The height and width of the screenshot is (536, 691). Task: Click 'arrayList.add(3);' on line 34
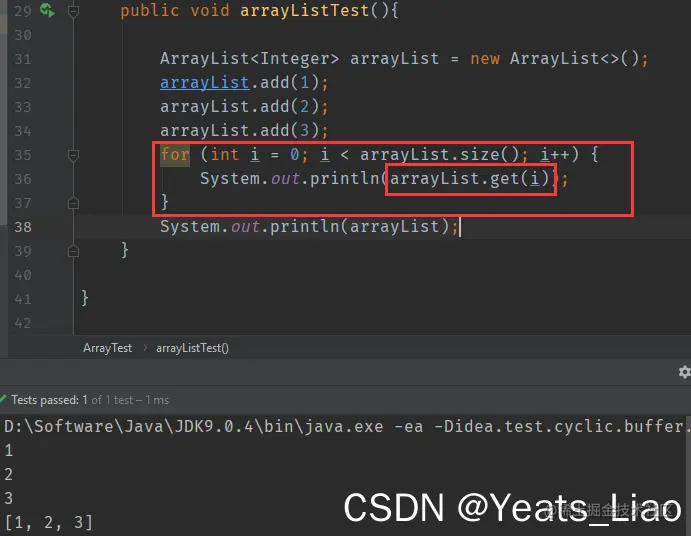coord(244,130)
